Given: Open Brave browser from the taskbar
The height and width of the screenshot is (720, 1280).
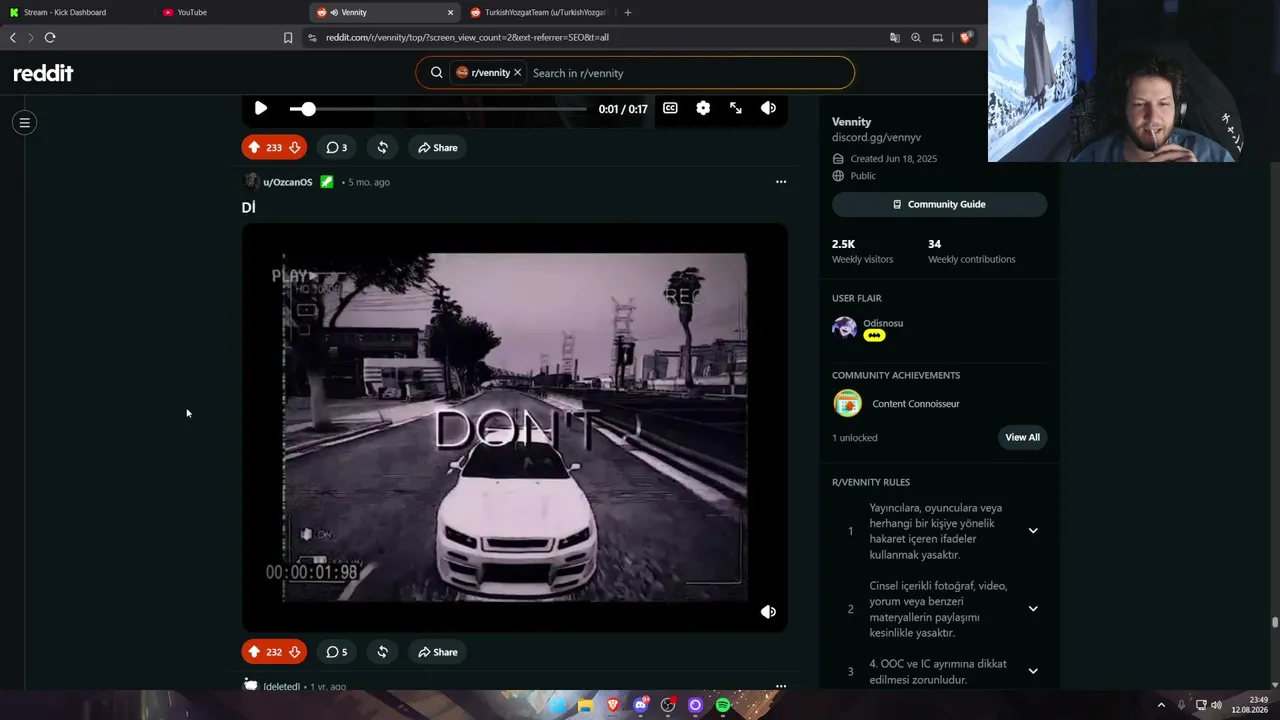Looking at the screenshot, I should [x=613, y=705].
